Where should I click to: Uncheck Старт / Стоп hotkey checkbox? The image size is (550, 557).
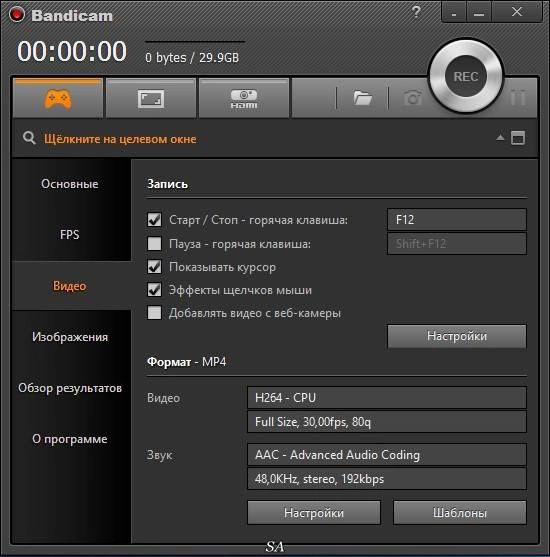[x=154, y=220]
